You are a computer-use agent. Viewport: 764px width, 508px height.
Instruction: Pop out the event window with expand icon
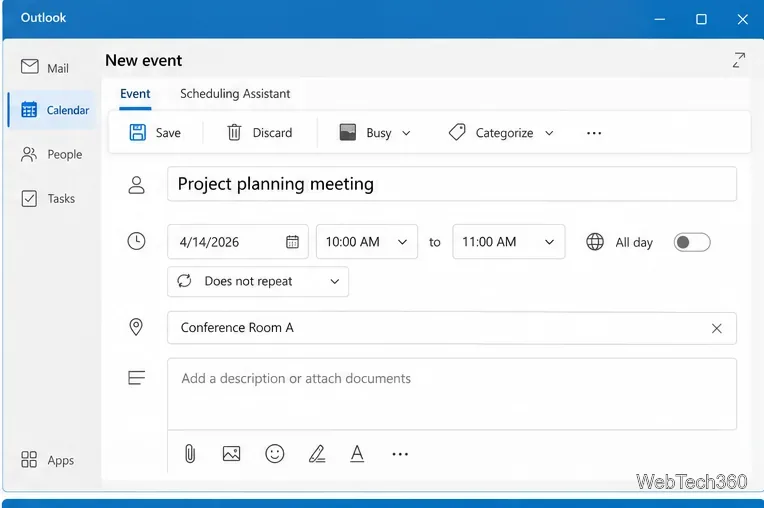(x=739, y=60)
